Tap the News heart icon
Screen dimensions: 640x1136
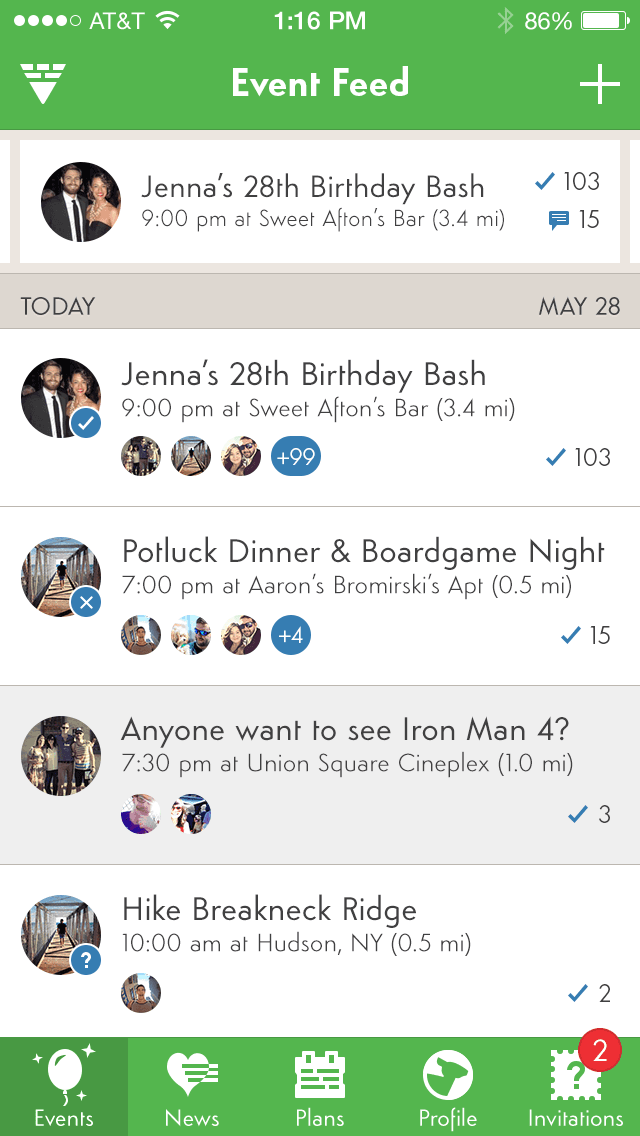[190, 1077]
